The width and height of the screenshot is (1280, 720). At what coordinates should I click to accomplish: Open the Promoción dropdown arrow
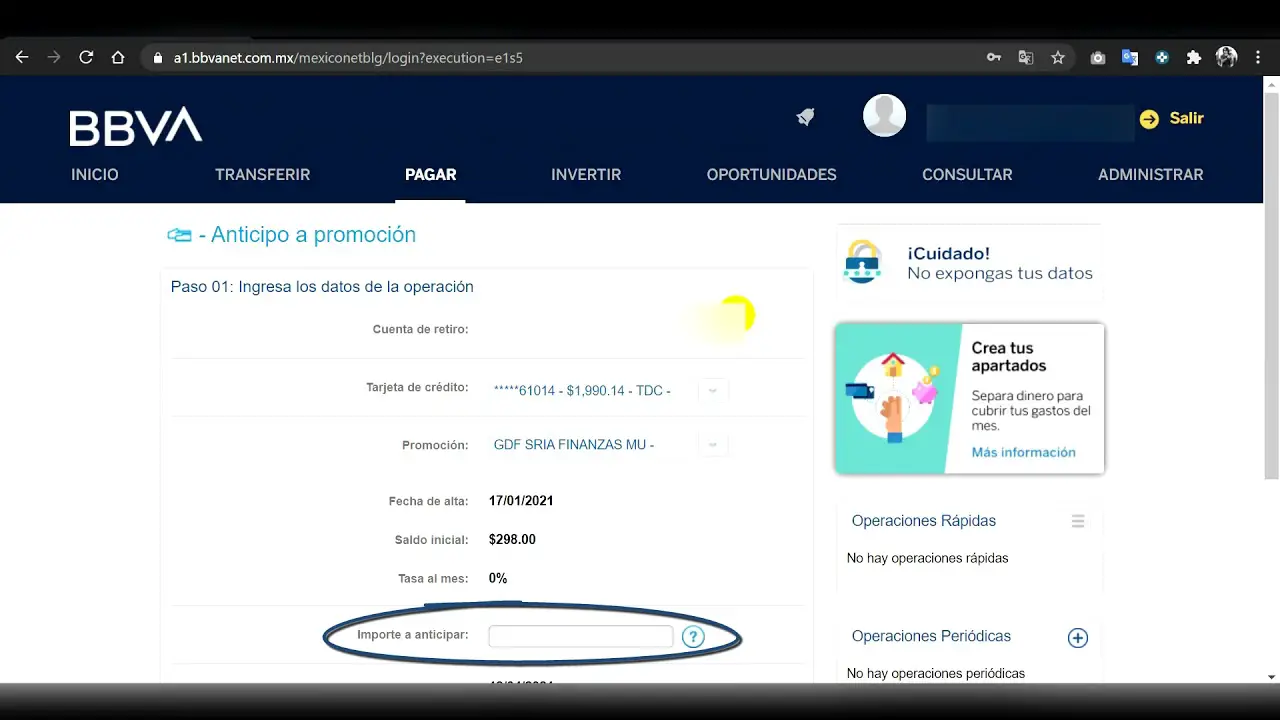coord(713,445)
